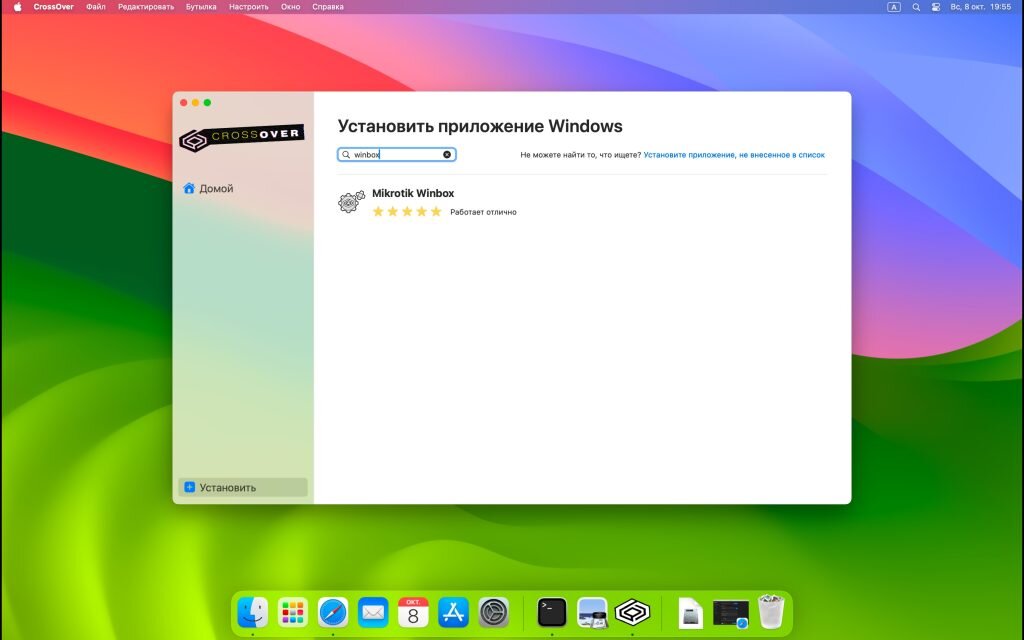Click the Работает отлично rating label

(483, 212)
